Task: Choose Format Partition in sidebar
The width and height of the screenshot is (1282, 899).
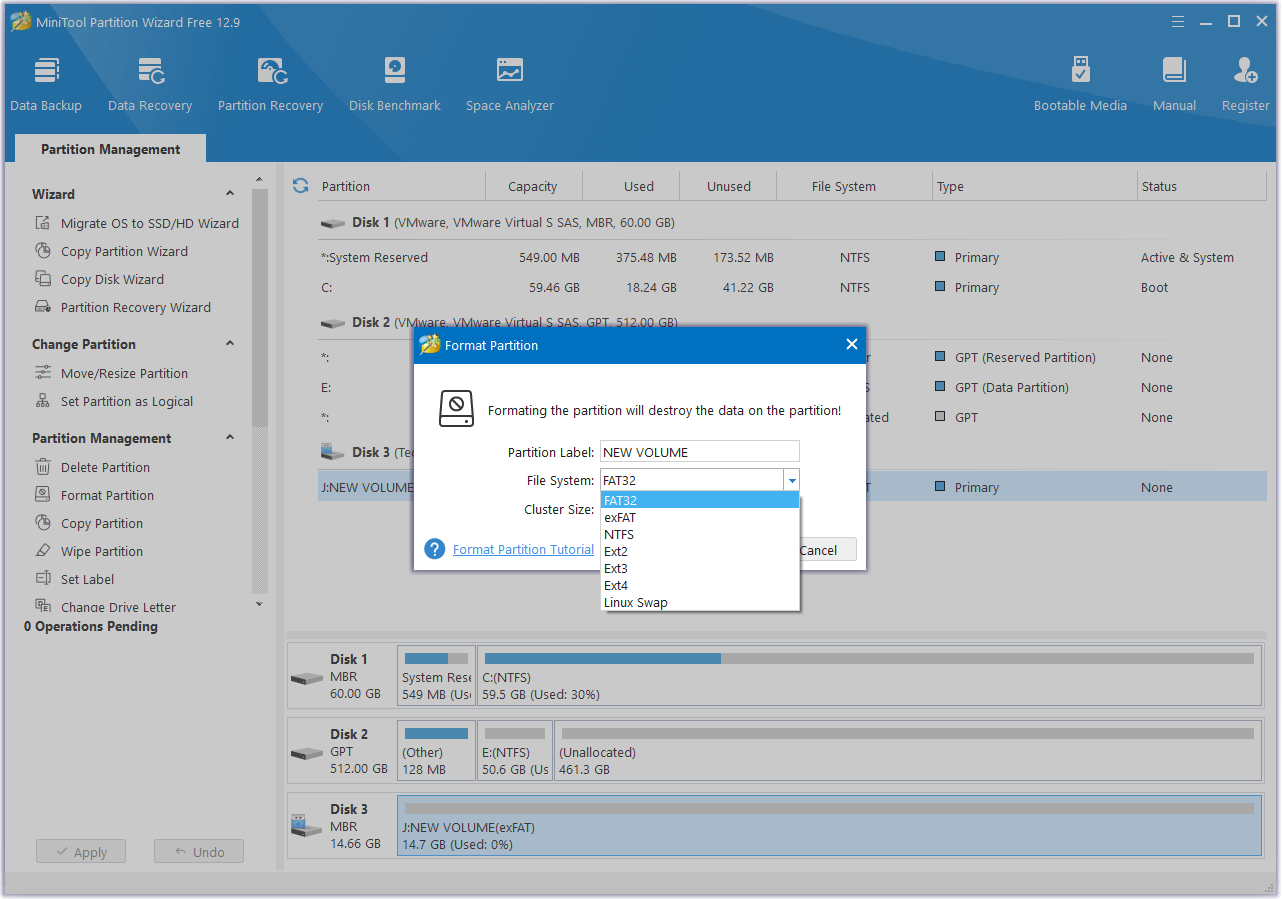Action: click(x=95, y=495)
